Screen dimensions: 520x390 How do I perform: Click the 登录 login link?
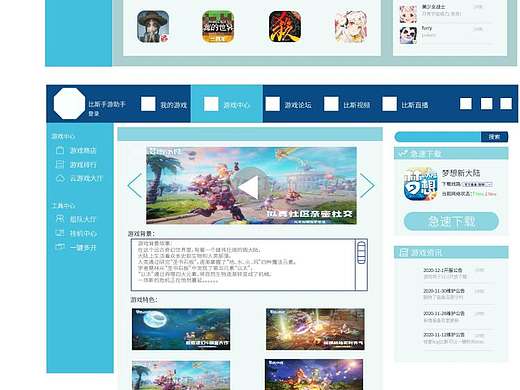94,114
